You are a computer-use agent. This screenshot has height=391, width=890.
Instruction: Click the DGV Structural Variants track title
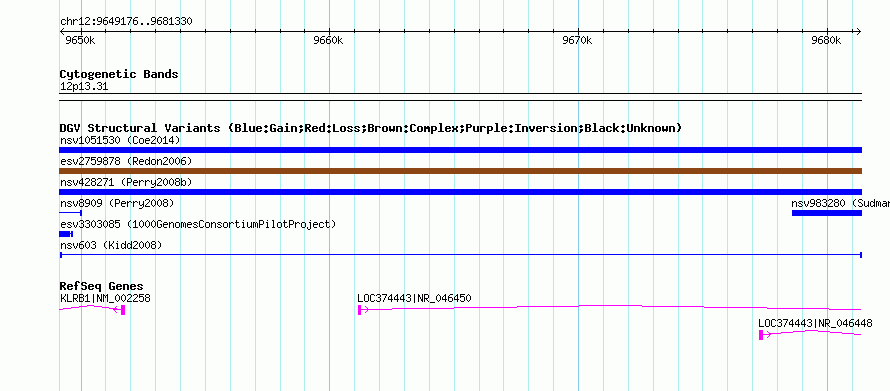pyautogui.click(x=371, y=128)
